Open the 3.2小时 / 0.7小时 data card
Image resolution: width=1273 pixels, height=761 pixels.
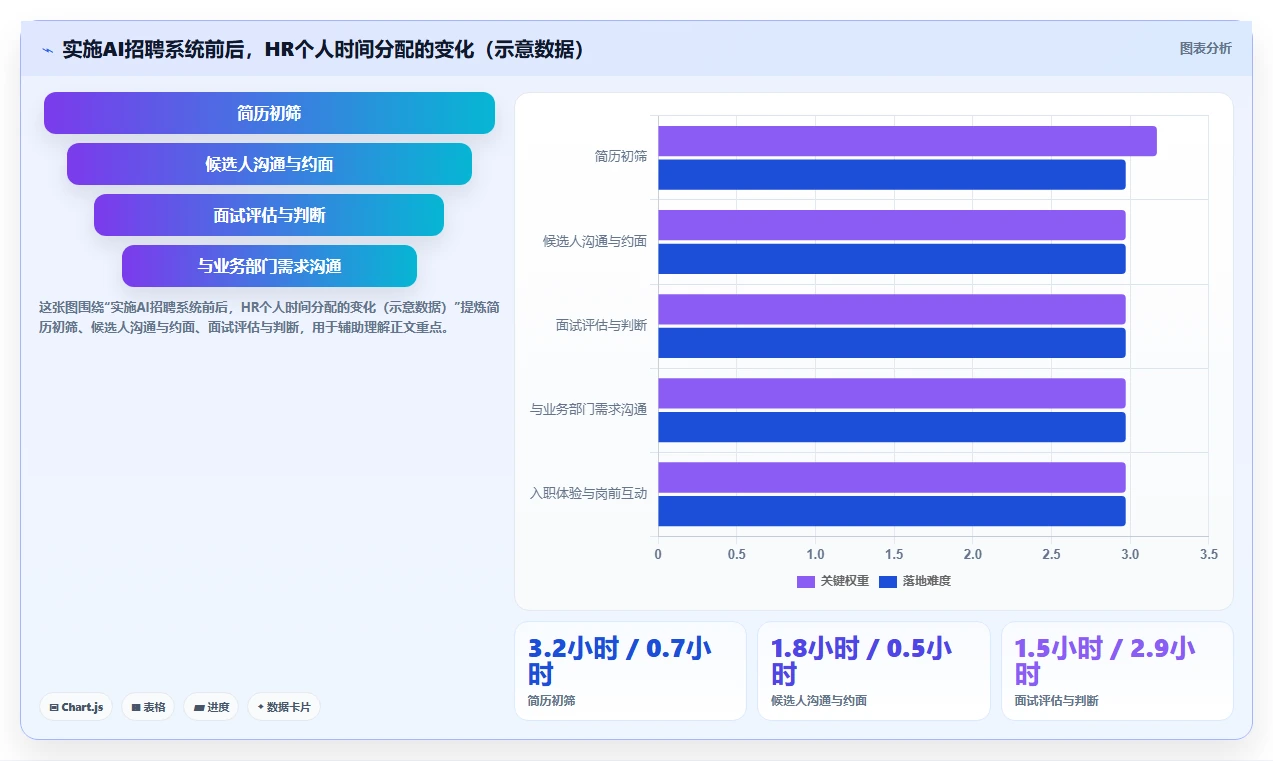pyautogui.click(x=630, y=671)
